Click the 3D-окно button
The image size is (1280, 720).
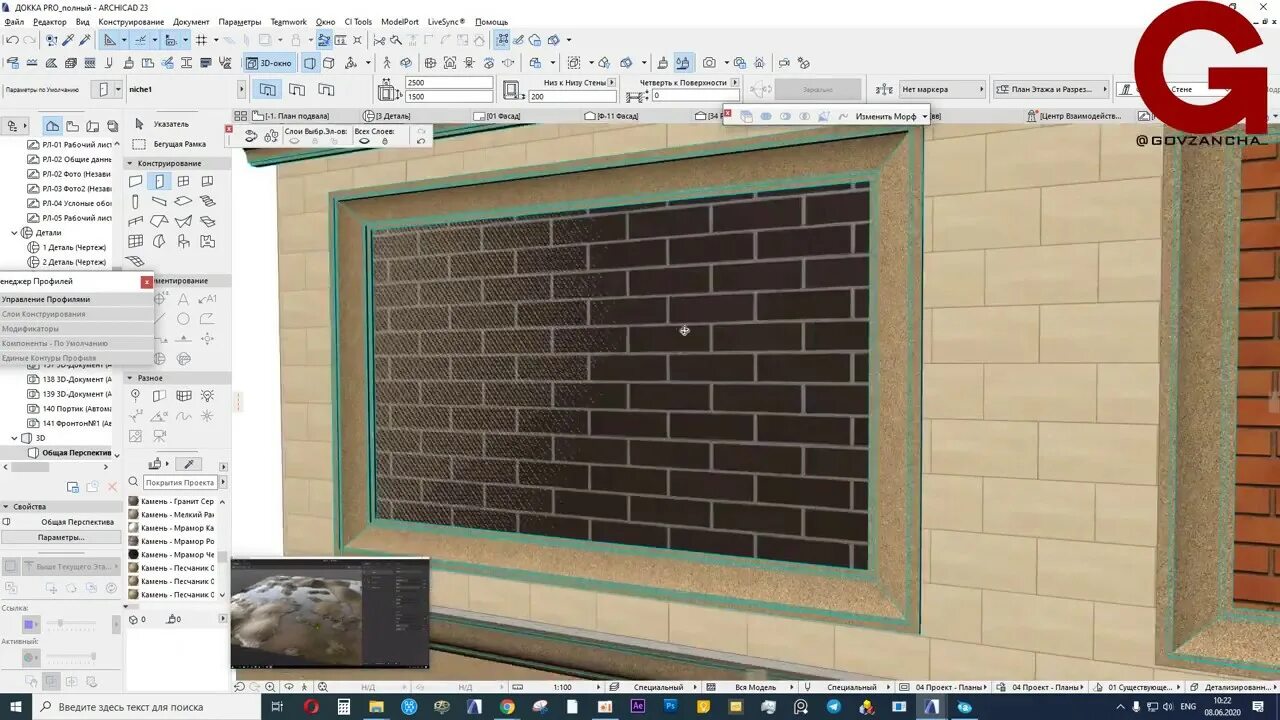(271, 63)
